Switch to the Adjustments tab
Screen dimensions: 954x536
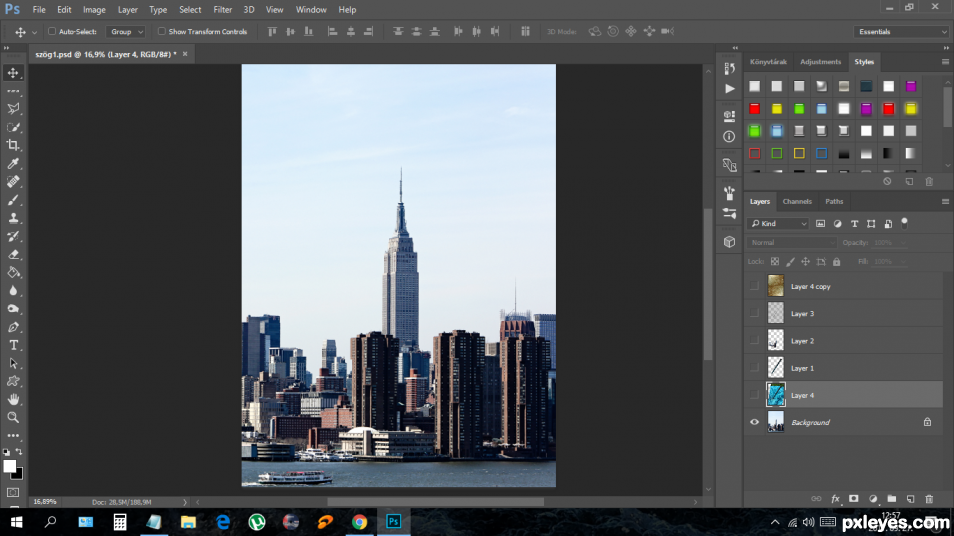(x=820, y=62)
